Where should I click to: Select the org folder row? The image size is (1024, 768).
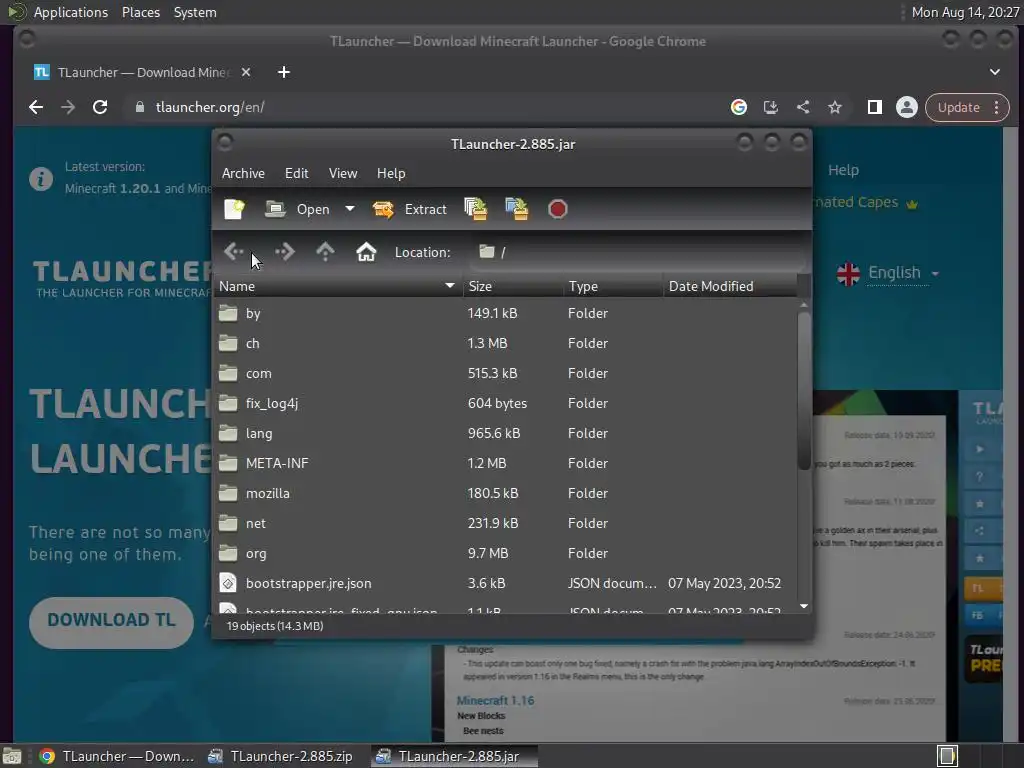[x=505, y=554]
